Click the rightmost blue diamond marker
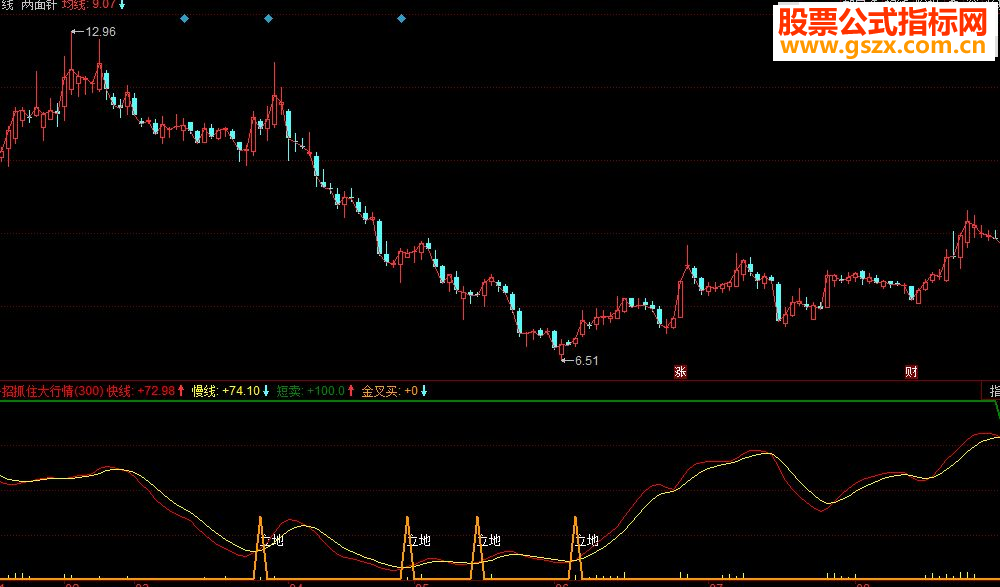1000x587 pixels. [401, 19]
